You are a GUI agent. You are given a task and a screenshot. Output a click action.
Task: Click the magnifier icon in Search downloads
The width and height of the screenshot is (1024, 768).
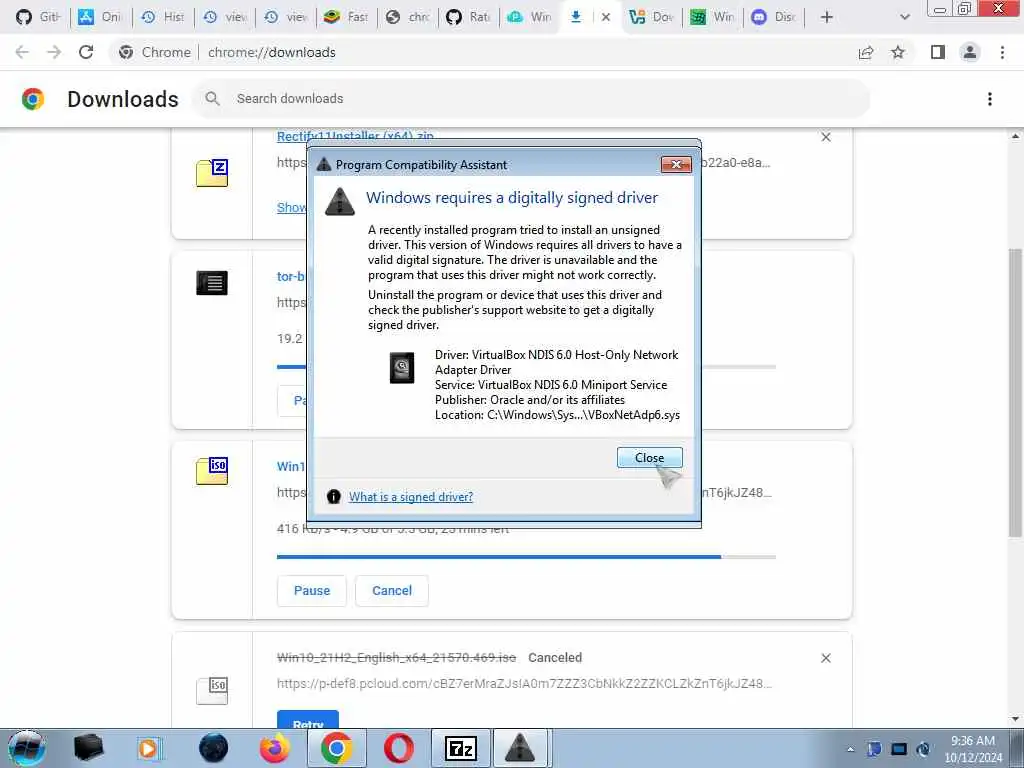tap(212, 99)
